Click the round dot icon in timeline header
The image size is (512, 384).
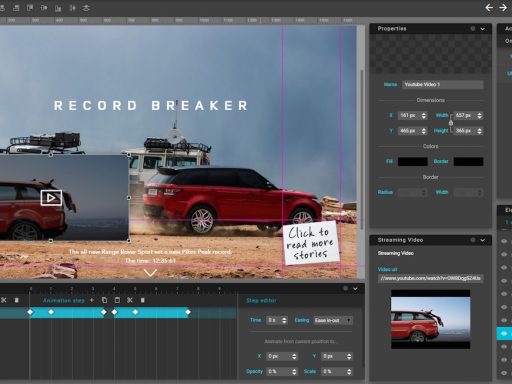346,288
